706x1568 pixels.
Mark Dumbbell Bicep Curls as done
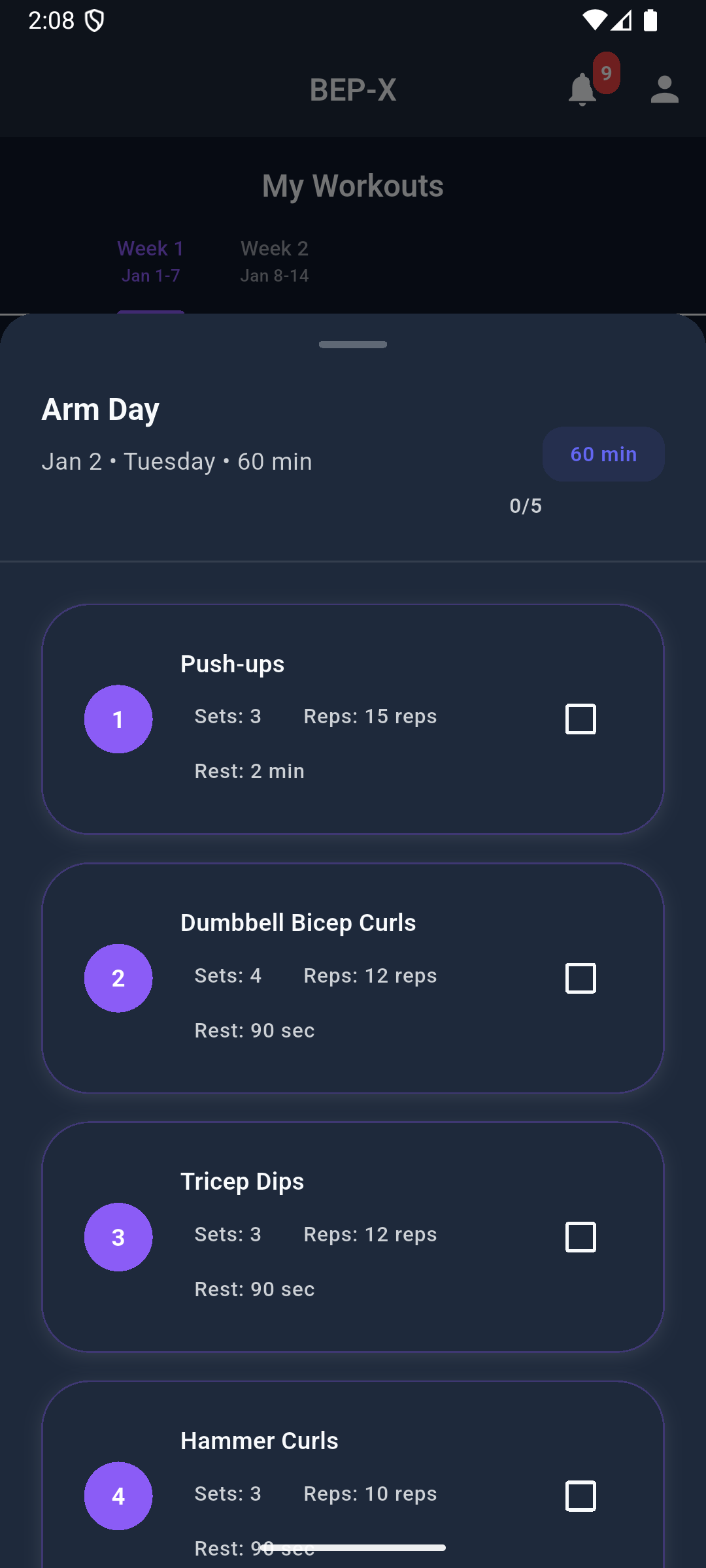580,978
